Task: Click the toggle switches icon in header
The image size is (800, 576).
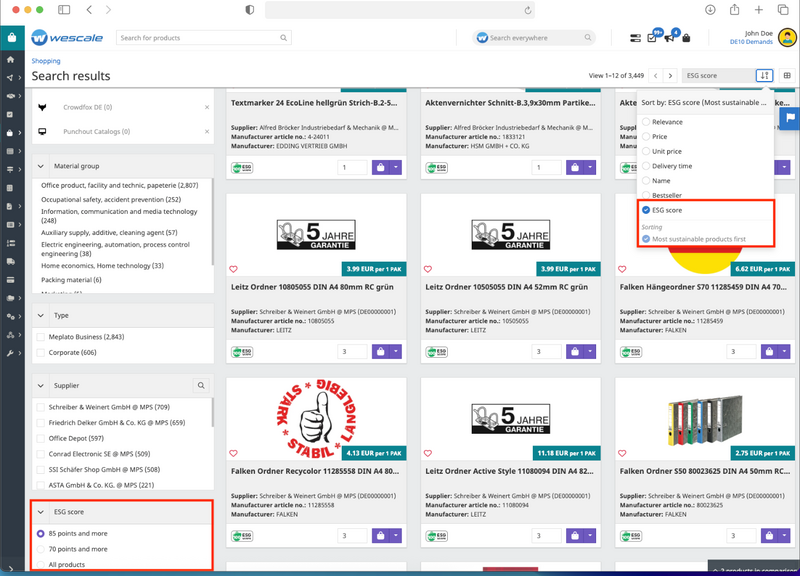Action: 635,38
